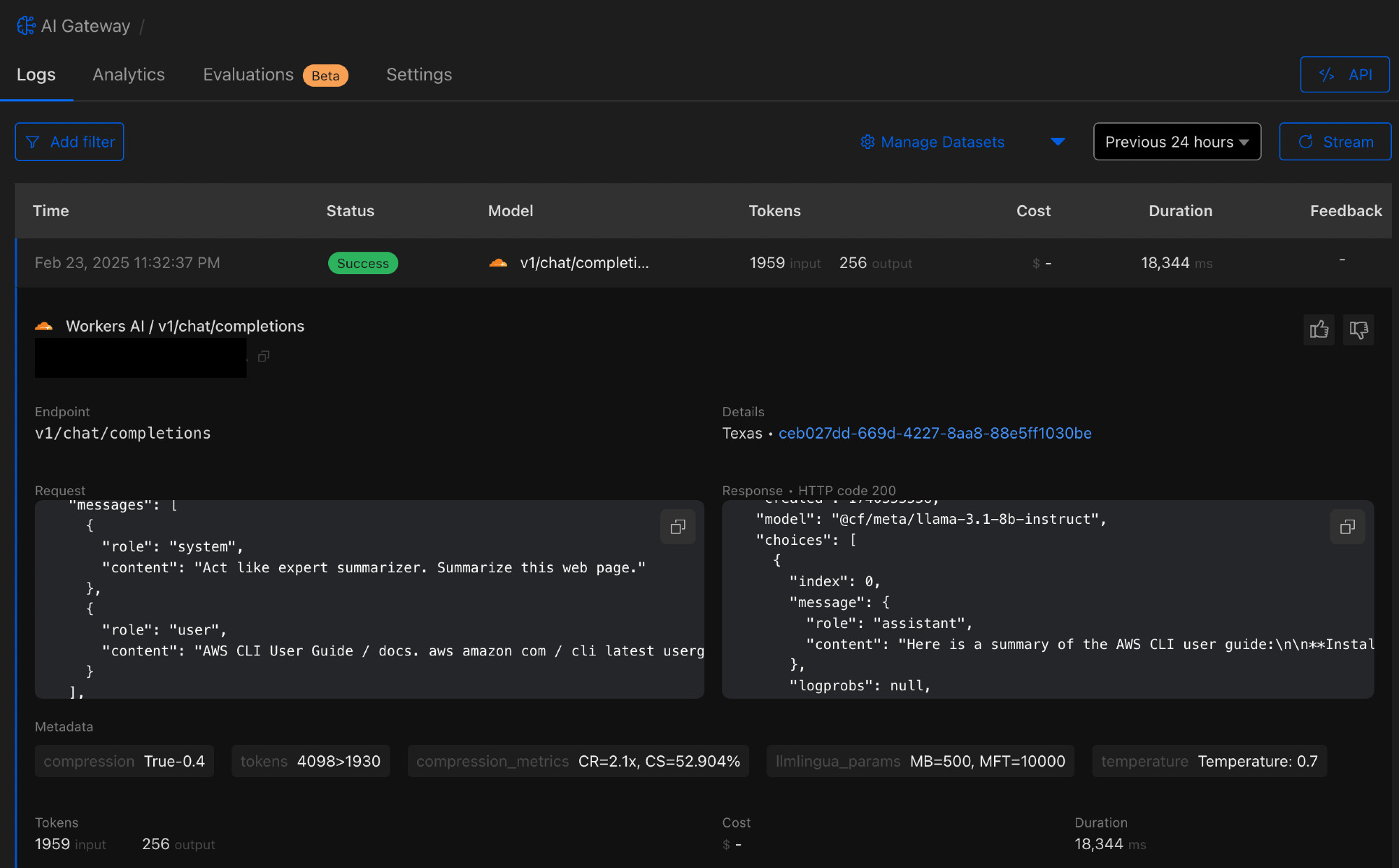Click the Cloudflare icon in the Model cell
The height and width of the screenshot is (868, 1399).
point(498,263)
